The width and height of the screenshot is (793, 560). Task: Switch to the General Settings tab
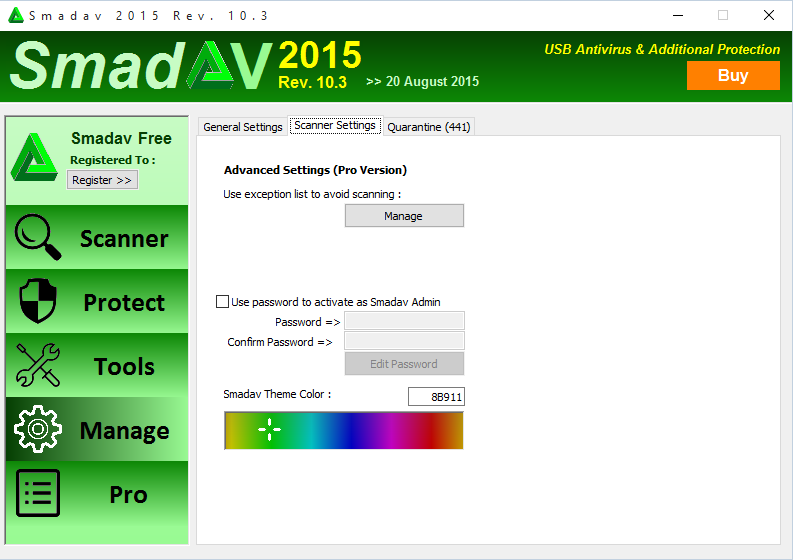click(x=243, y=127)
